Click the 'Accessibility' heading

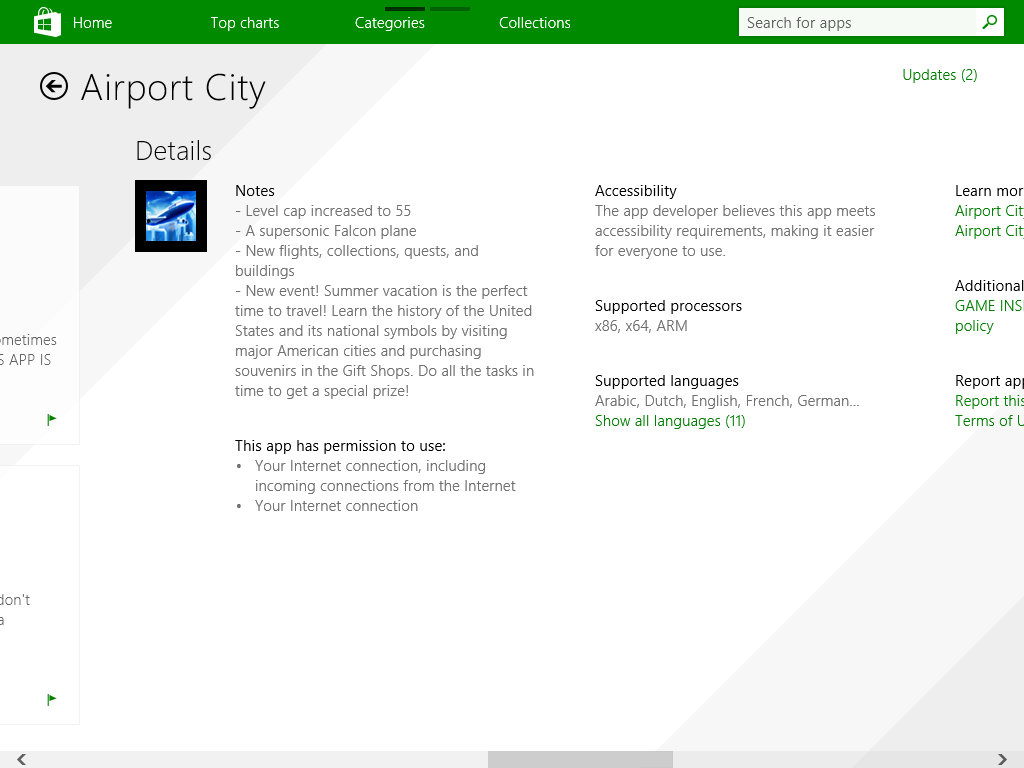635,191
